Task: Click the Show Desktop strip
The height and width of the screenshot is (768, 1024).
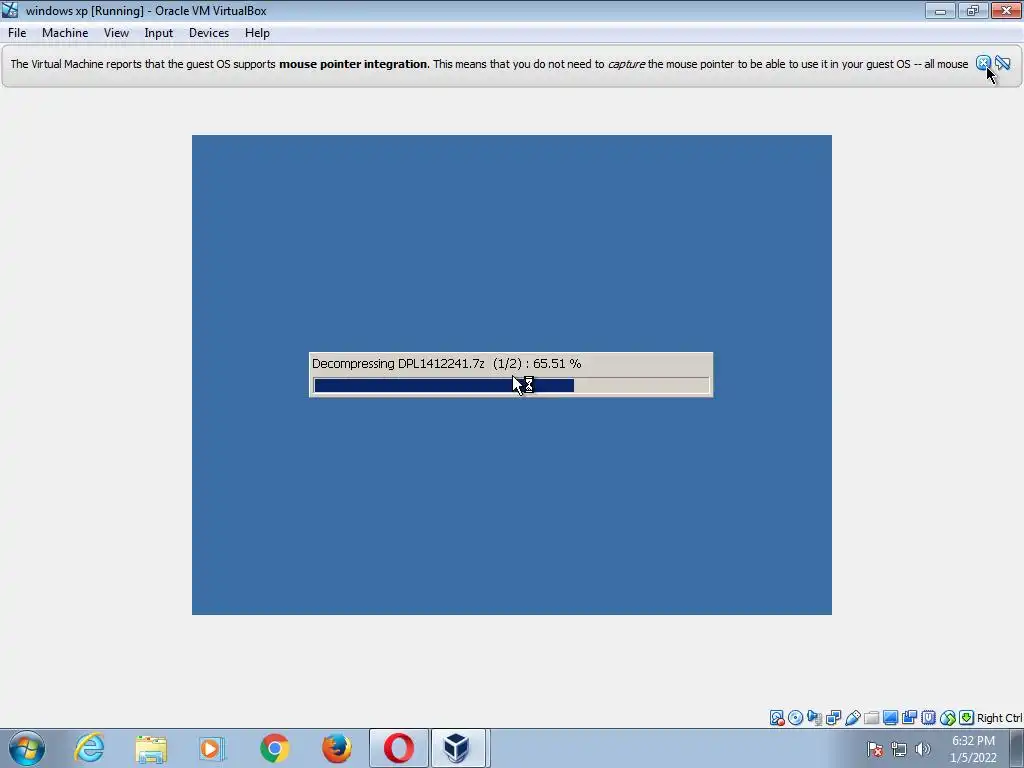Action: pos(1017,748)
